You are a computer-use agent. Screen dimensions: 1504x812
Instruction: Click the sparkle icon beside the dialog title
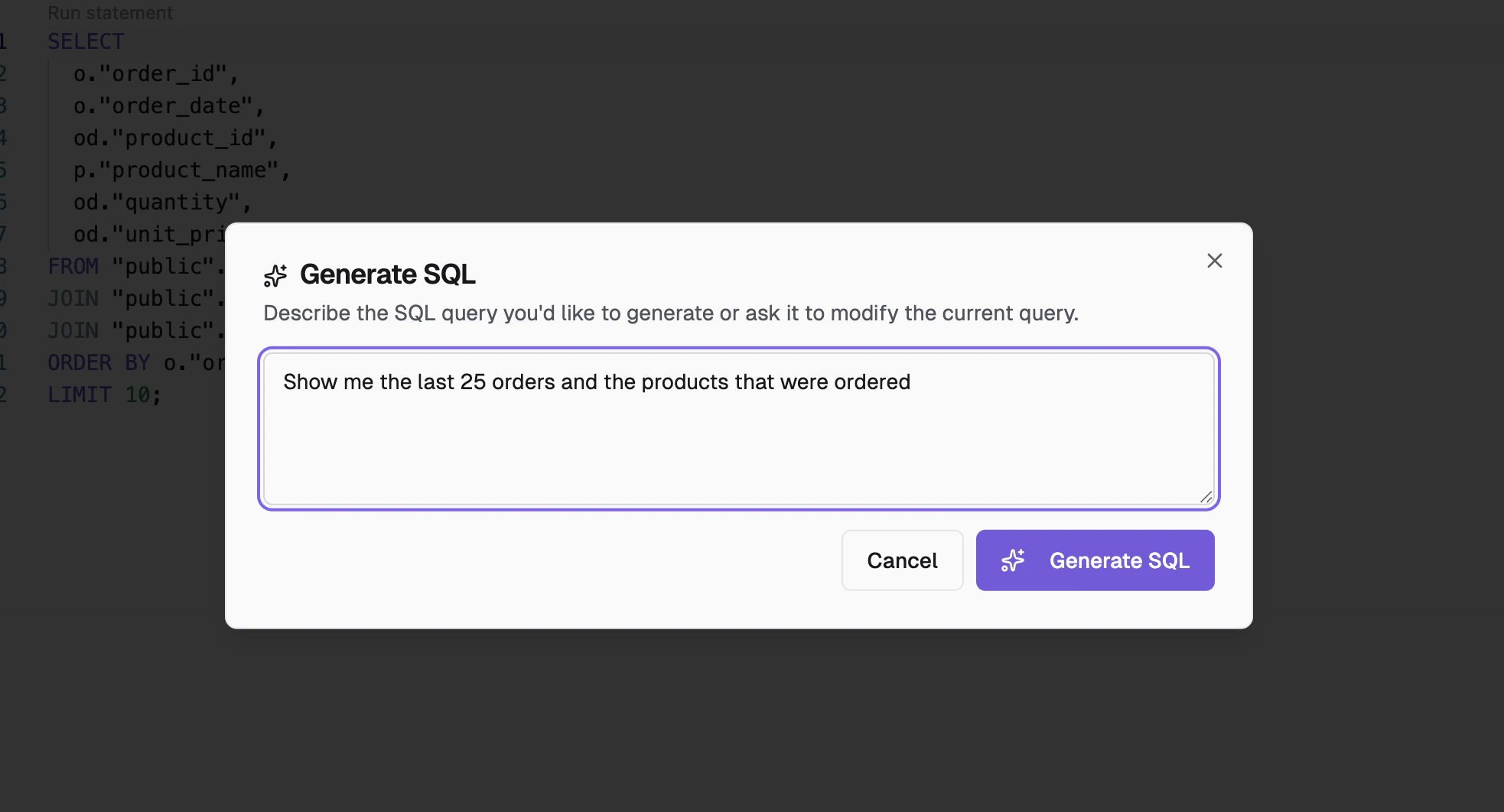tap(275, 275)
